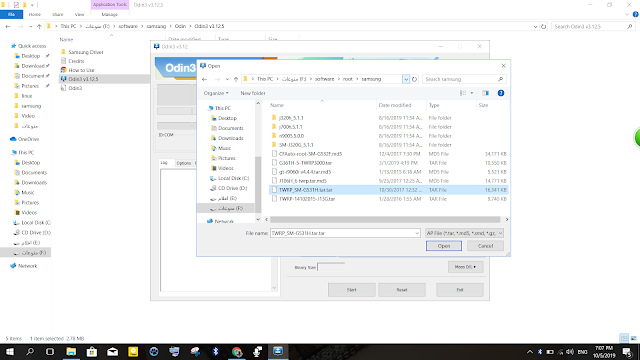The height and width of the screenshot is (360, 640).
Task: Toggle preview pane icon in Open dialog
Action: click(x=485, y=93)
